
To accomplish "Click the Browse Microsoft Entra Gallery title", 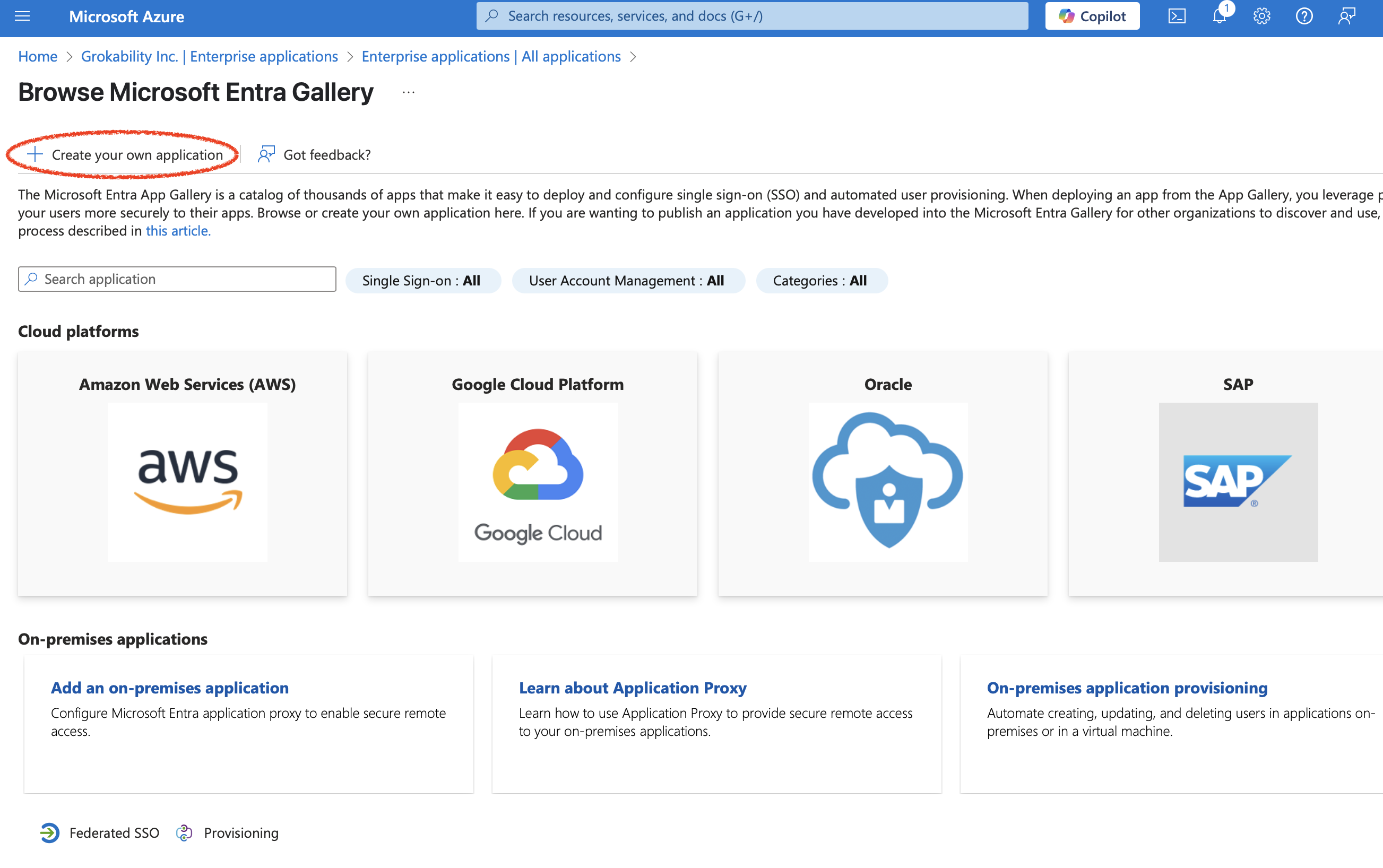I will tap(196, 92).
